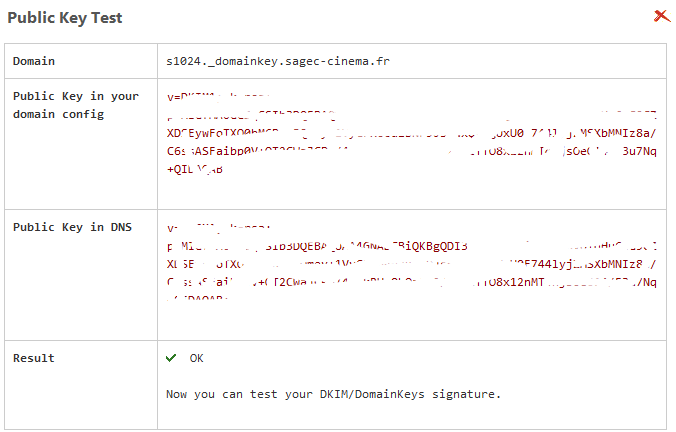Click the "Domain" row label

click(34, 62)
